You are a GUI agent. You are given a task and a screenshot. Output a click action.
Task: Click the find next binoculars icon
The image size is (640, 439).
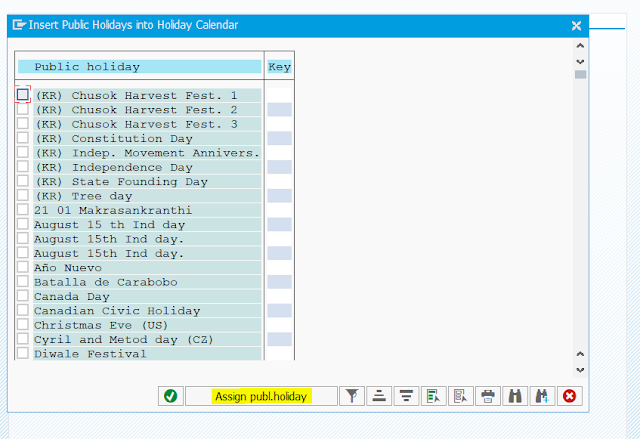click(542, 396)
